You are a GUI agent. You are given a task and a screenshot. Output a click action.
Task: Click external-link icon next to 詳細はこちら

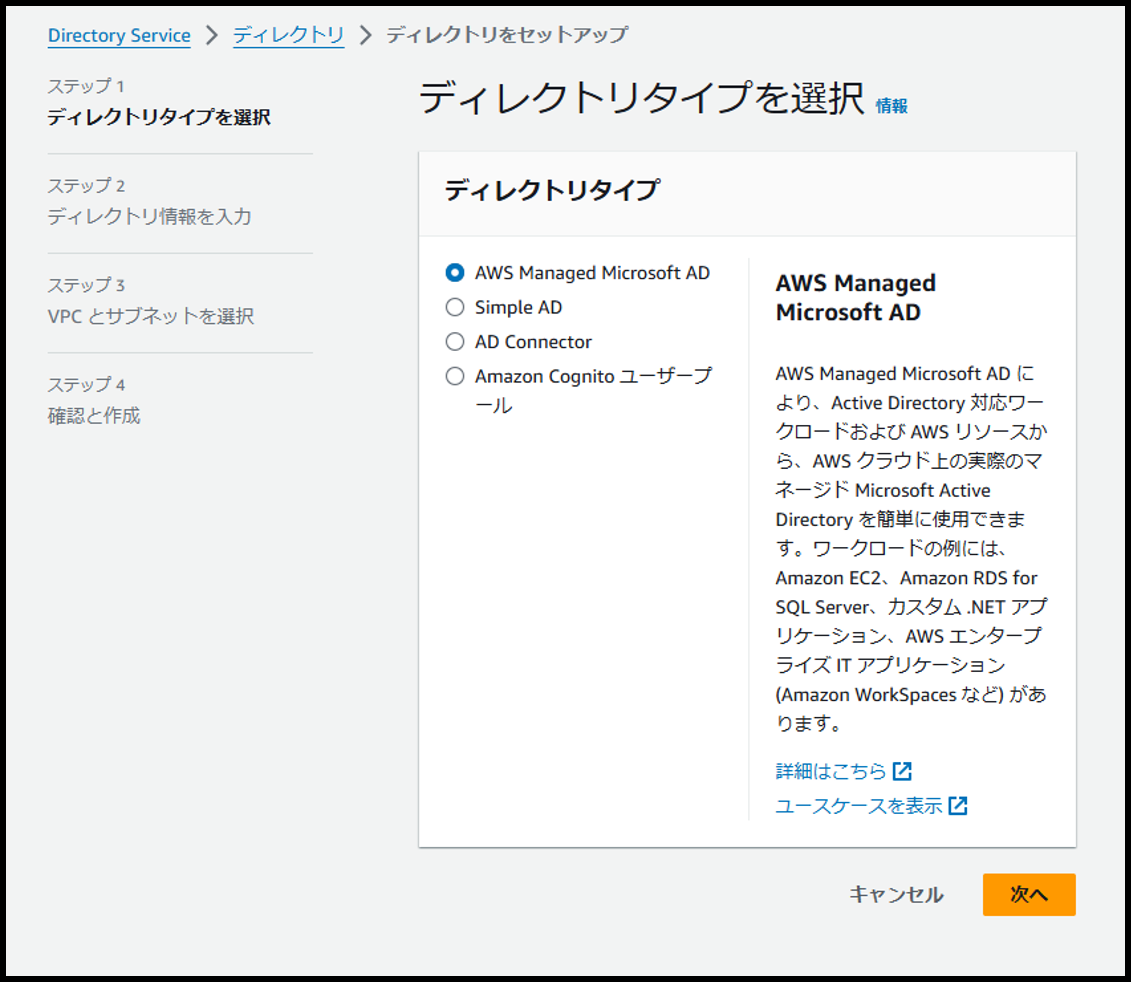point(902,771)
